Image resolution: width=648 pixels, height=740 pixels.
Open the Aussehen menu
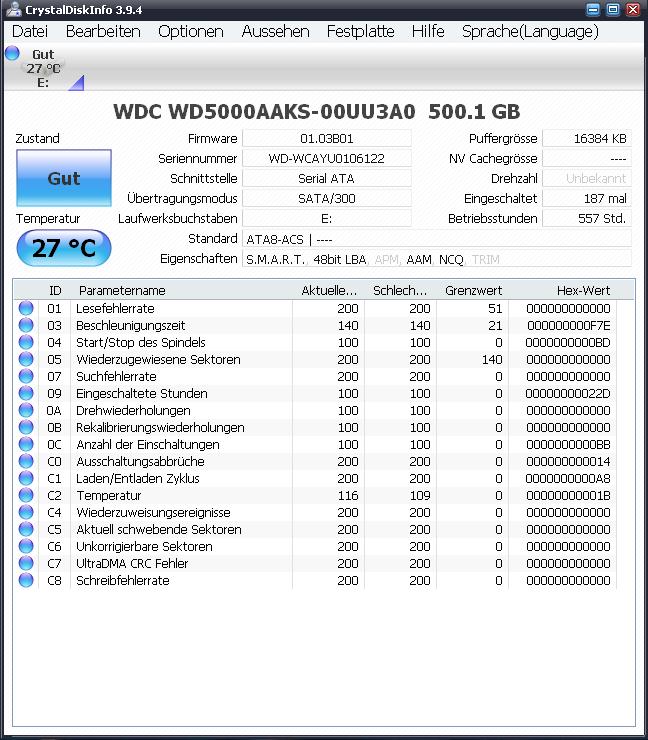(x=275, y=32)
